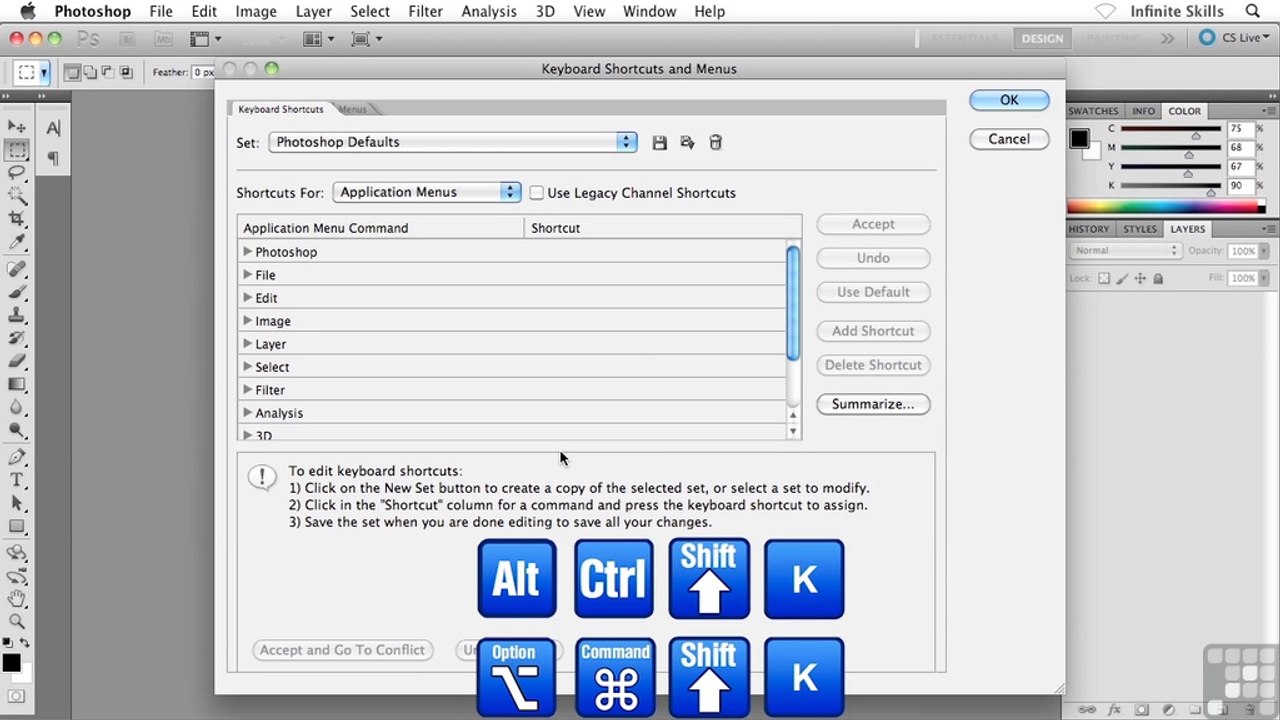
Task: Select the Rectangular Marquee tool in toolbox
Action: [17, 150]
